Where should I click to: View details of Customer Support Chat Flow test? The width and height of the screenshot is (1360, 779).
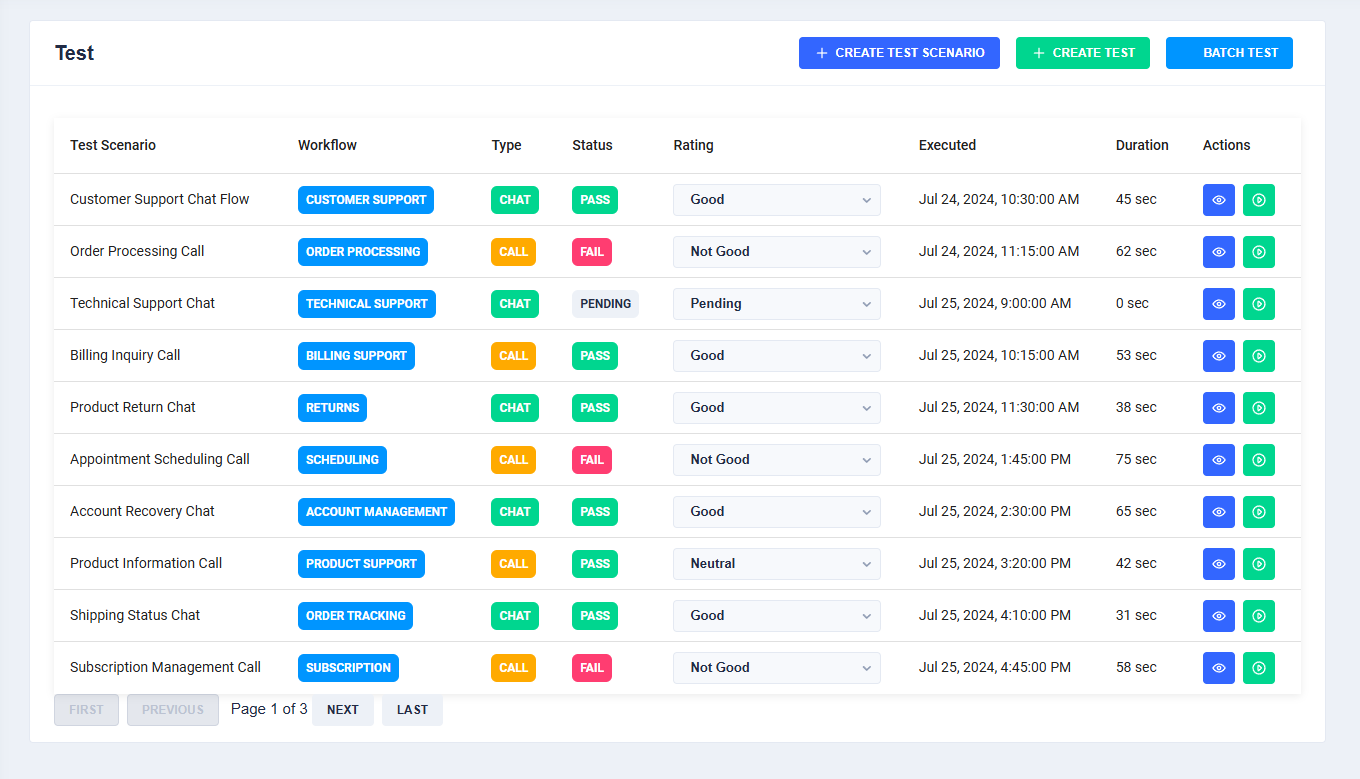(1218, 200)
